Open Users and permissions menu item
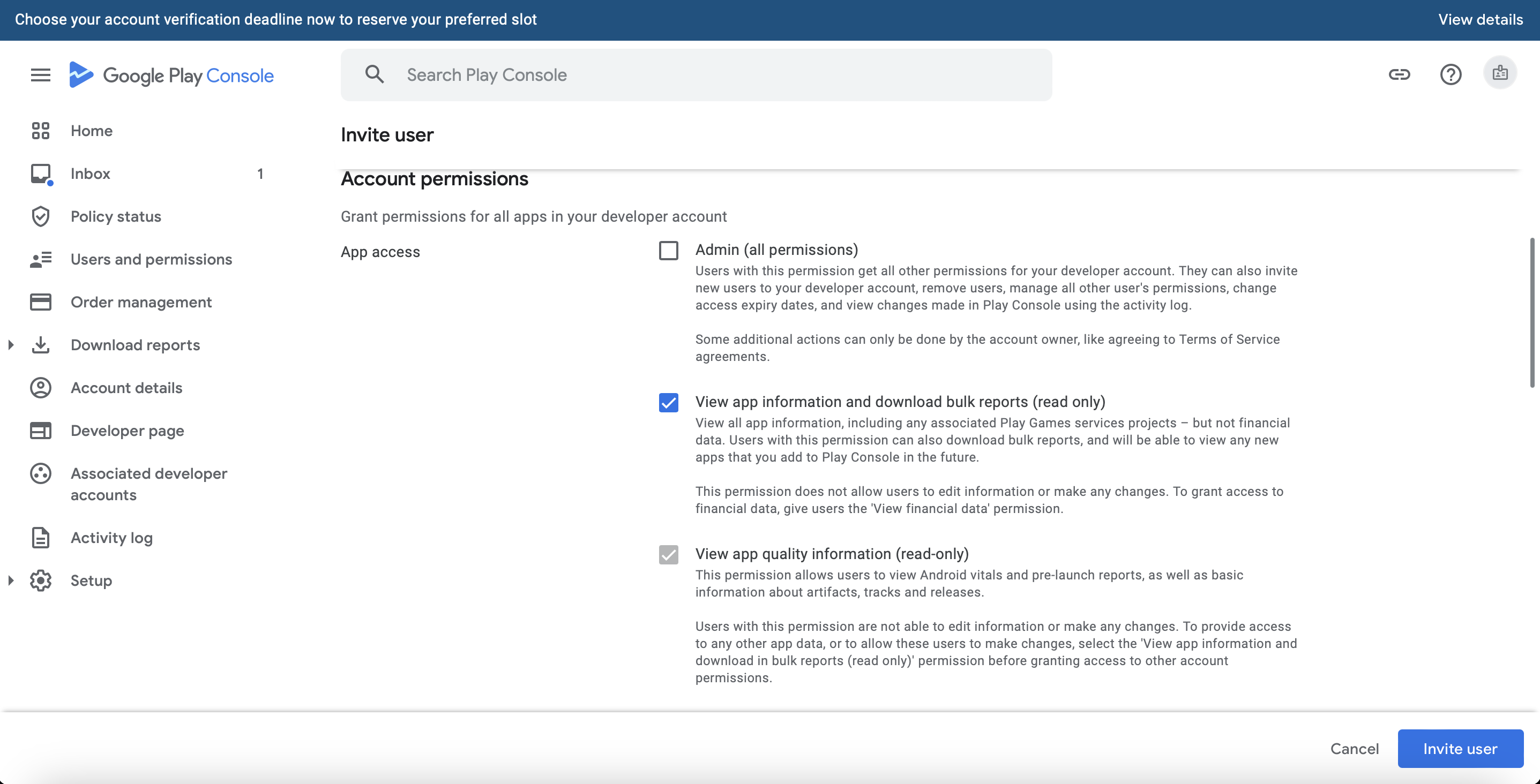Image resolution: width=1540 pixels, height=784 pixels. (151, 259)
